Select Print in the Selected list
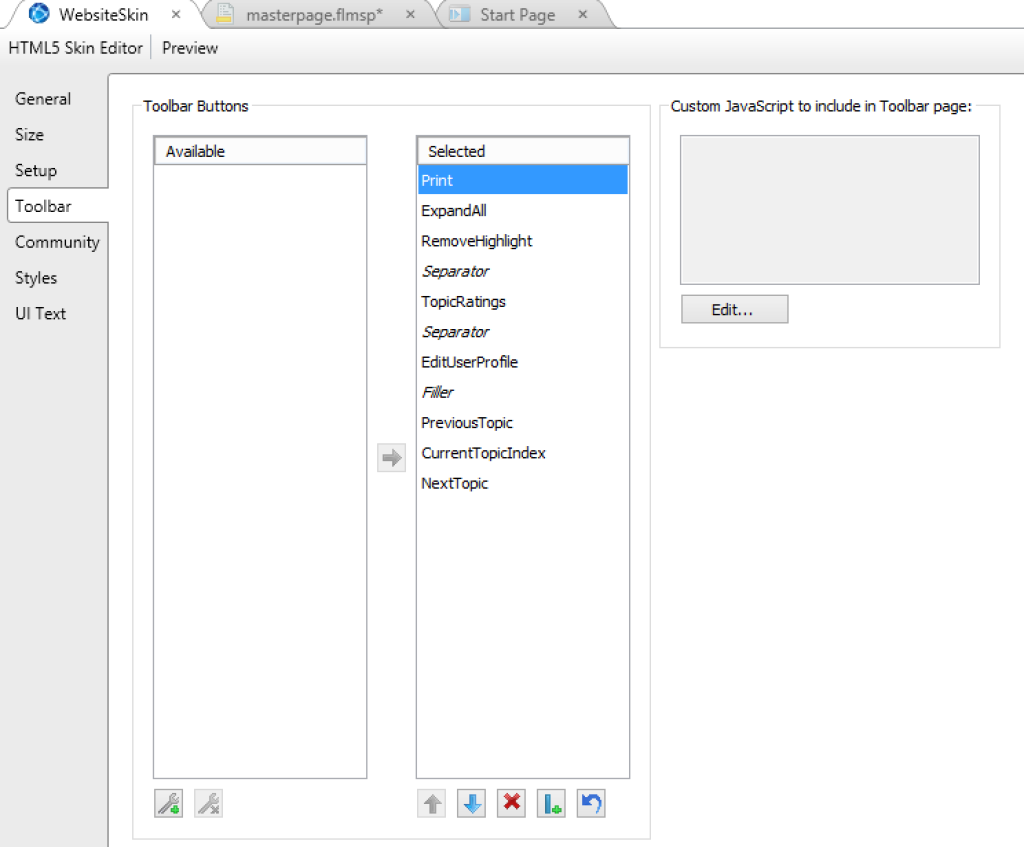 point(522,180)
